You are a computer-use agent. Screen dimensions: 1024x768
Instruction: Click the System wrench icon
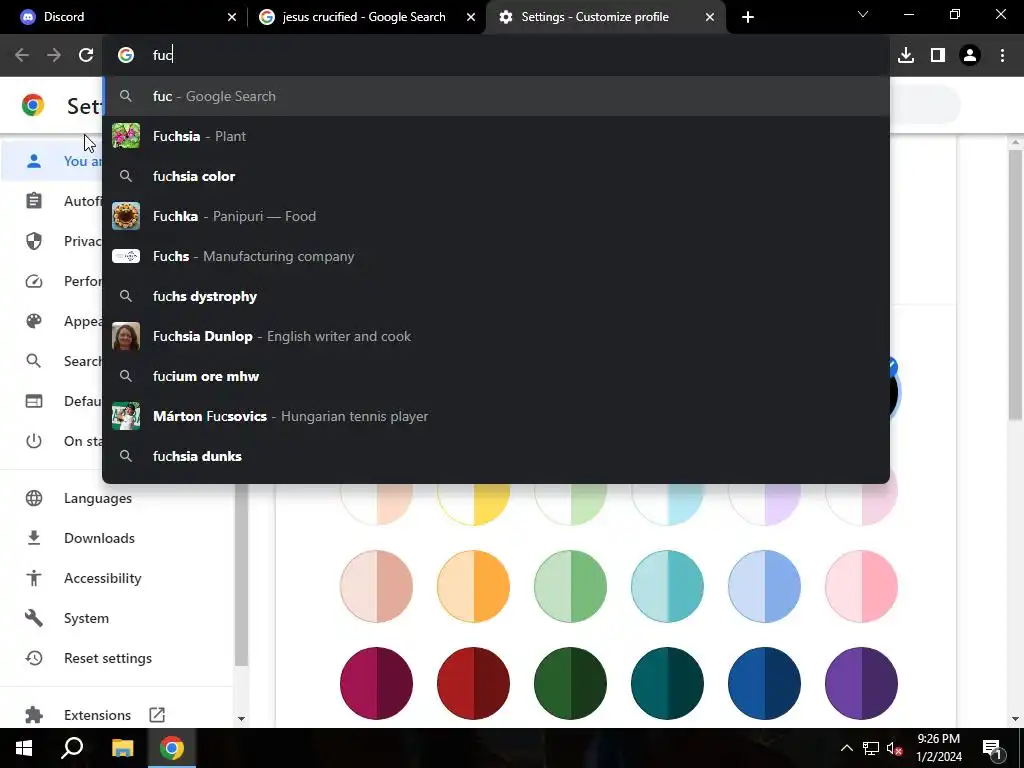[34, 618]
